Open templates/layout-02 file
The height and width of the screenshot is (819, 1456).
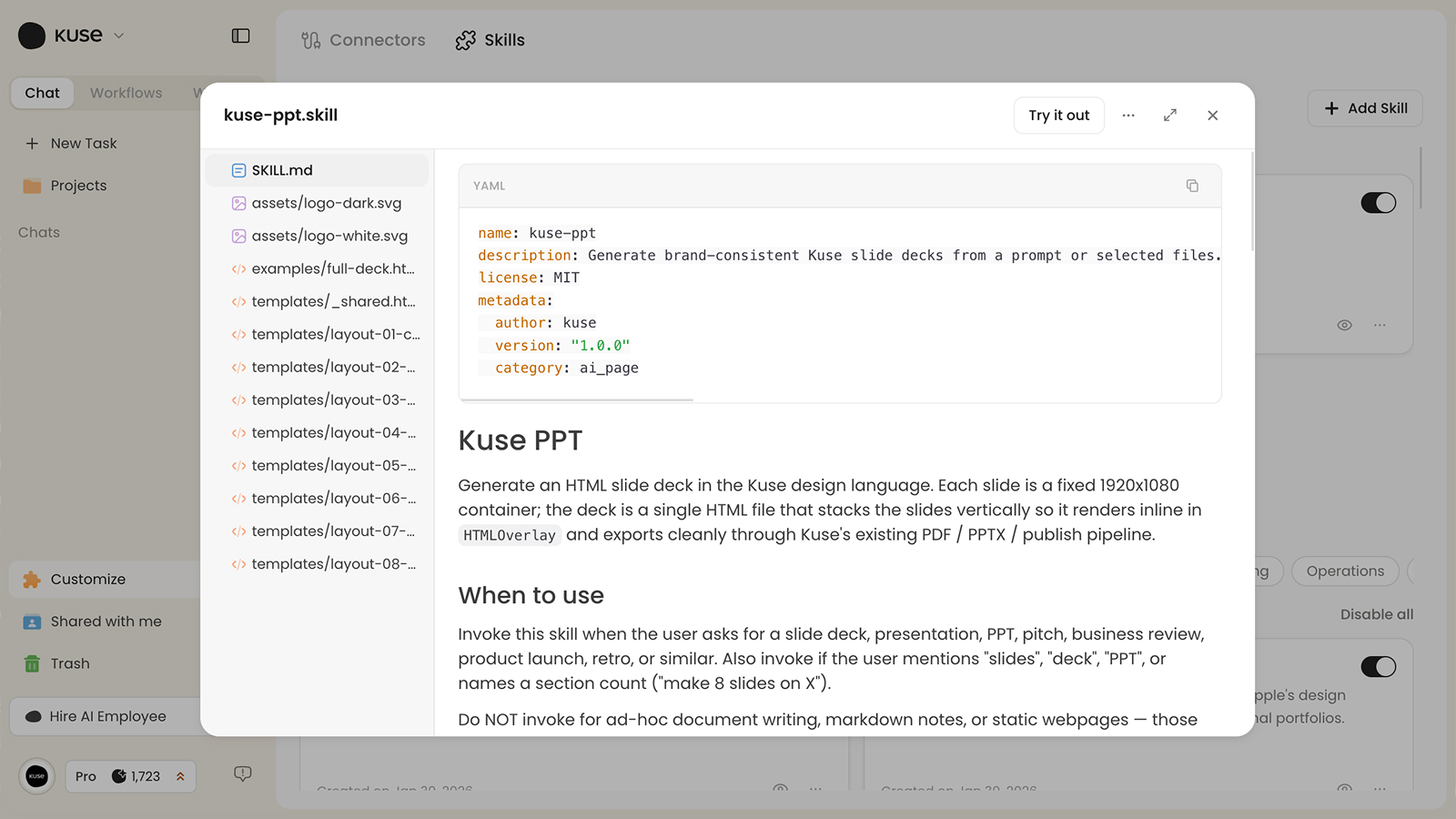click(x=317, y=367)
